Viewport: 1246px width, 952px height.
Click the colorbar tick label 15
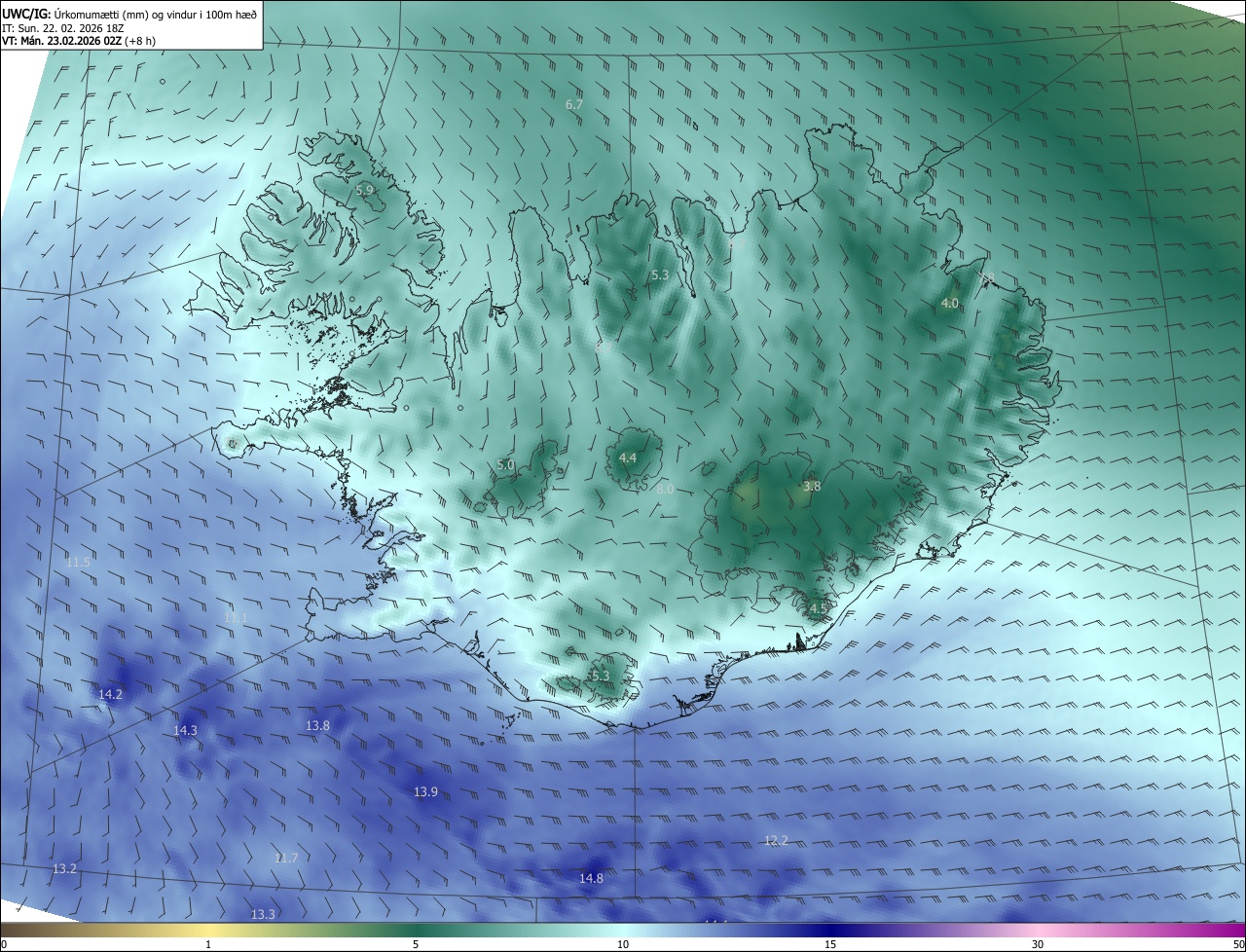(x=830, y=945)
